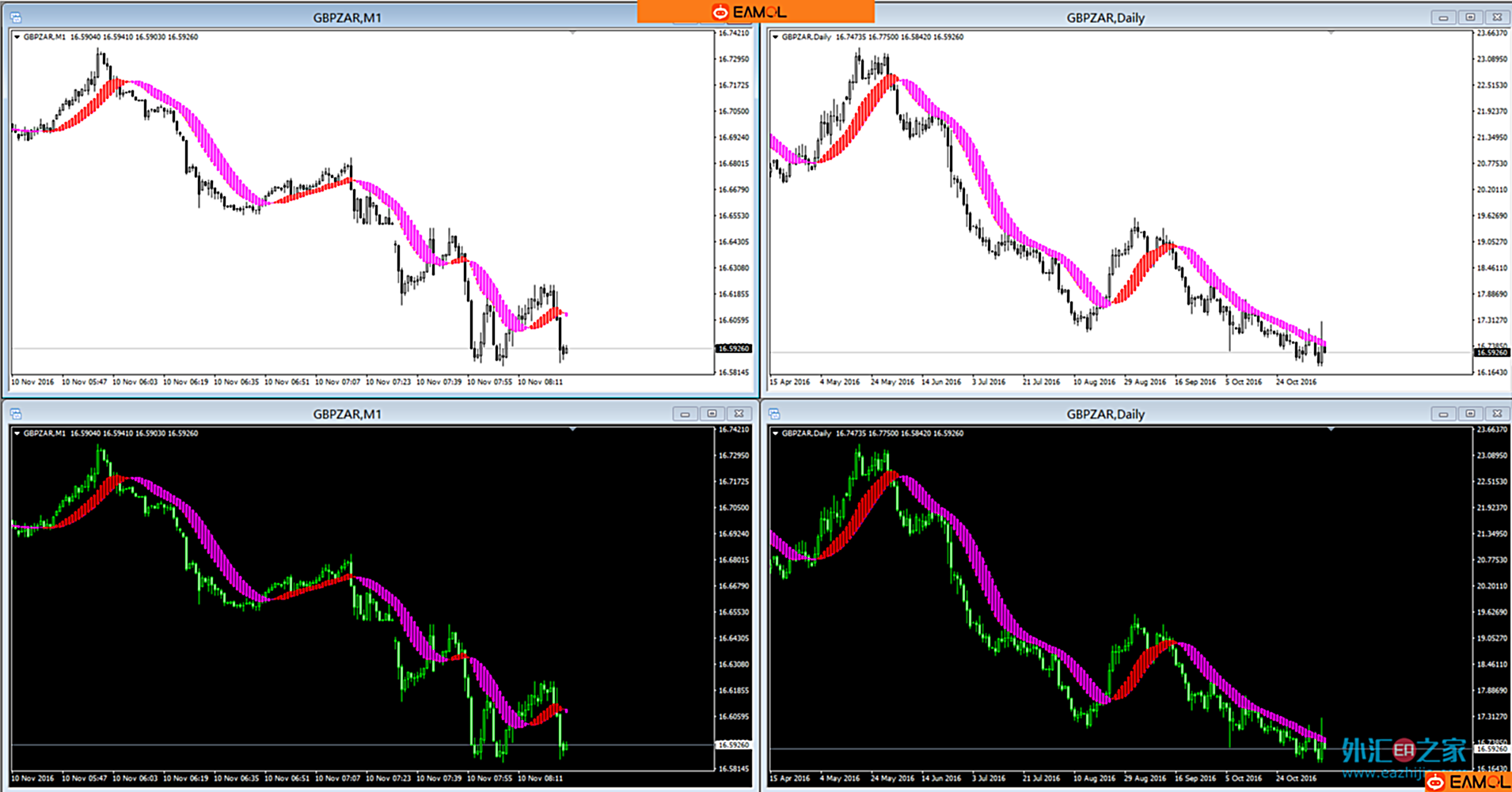Close the black GBPZAR,Daily chart window

tap(1497, 414)
